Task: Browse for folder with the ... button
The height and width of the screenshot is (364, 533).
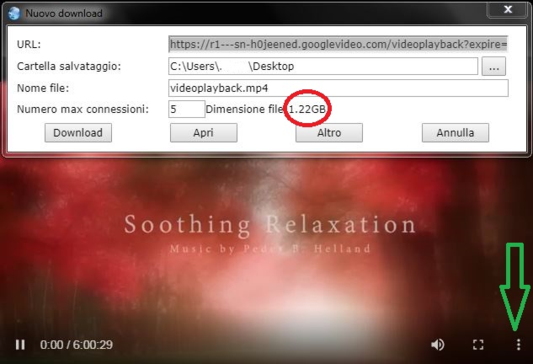Action: click(x=494, y=66)
